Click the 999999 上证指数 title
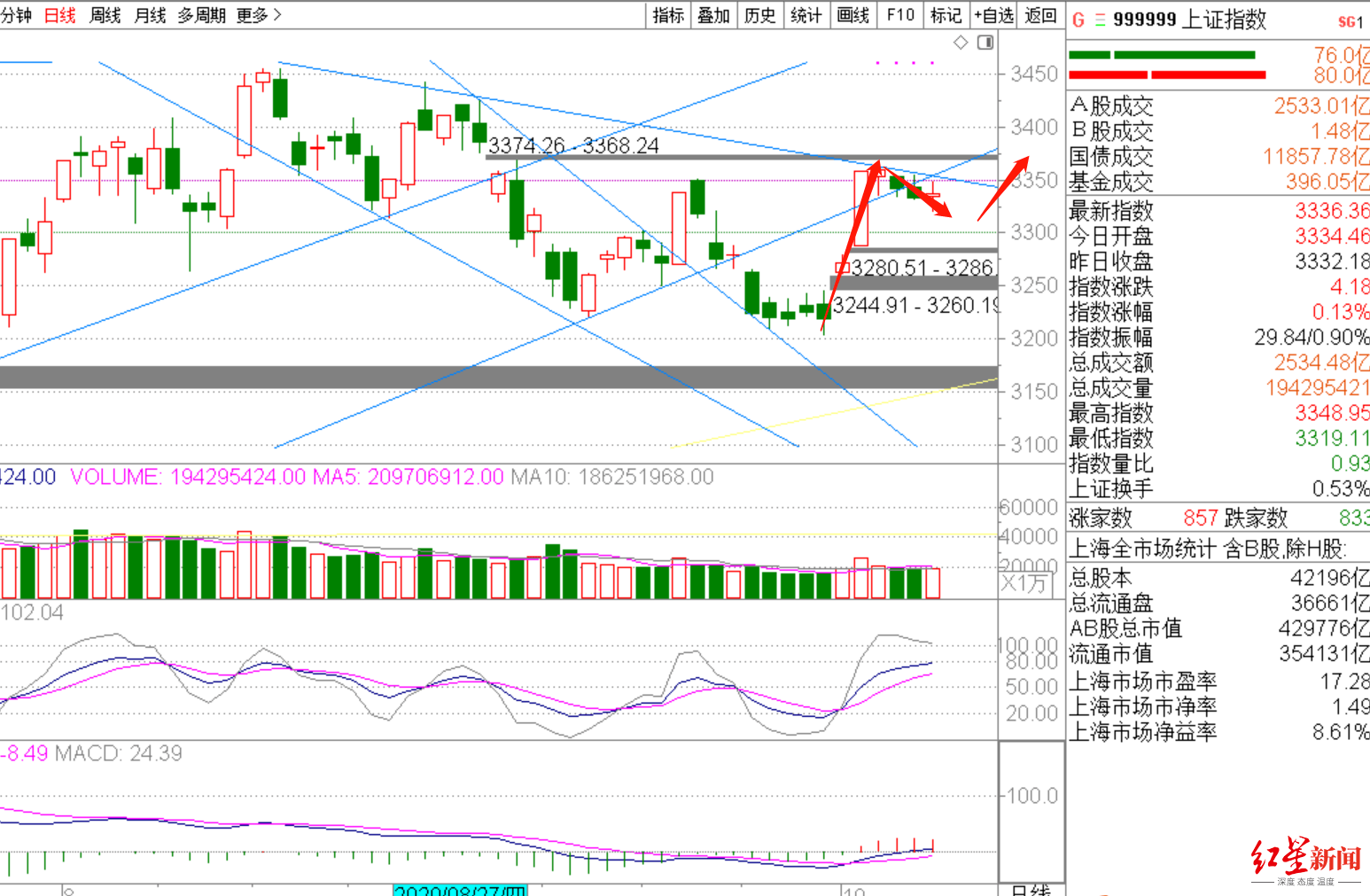1370x896 pixels. click(x=1189, y=19)
